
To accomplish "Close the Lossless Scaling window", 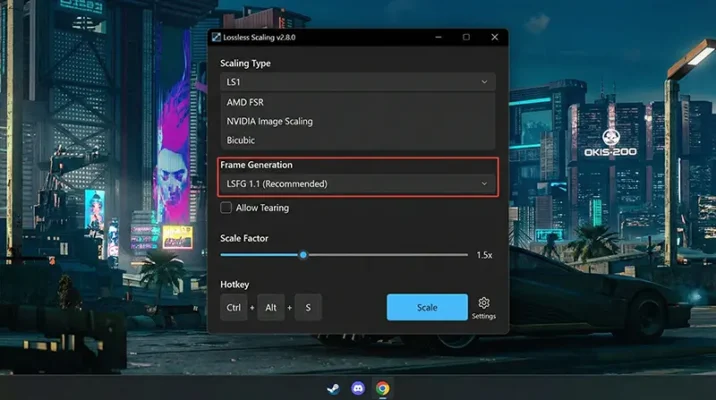I will (495, 37).
